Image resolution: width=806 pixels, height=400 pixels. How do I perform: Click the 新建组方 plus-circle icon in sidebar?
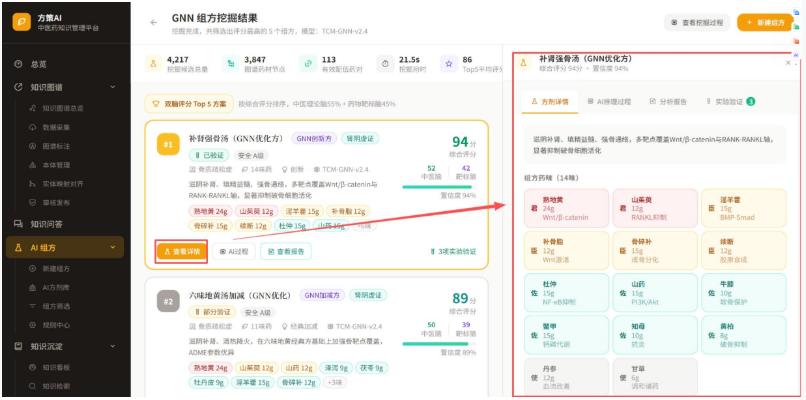33,269
